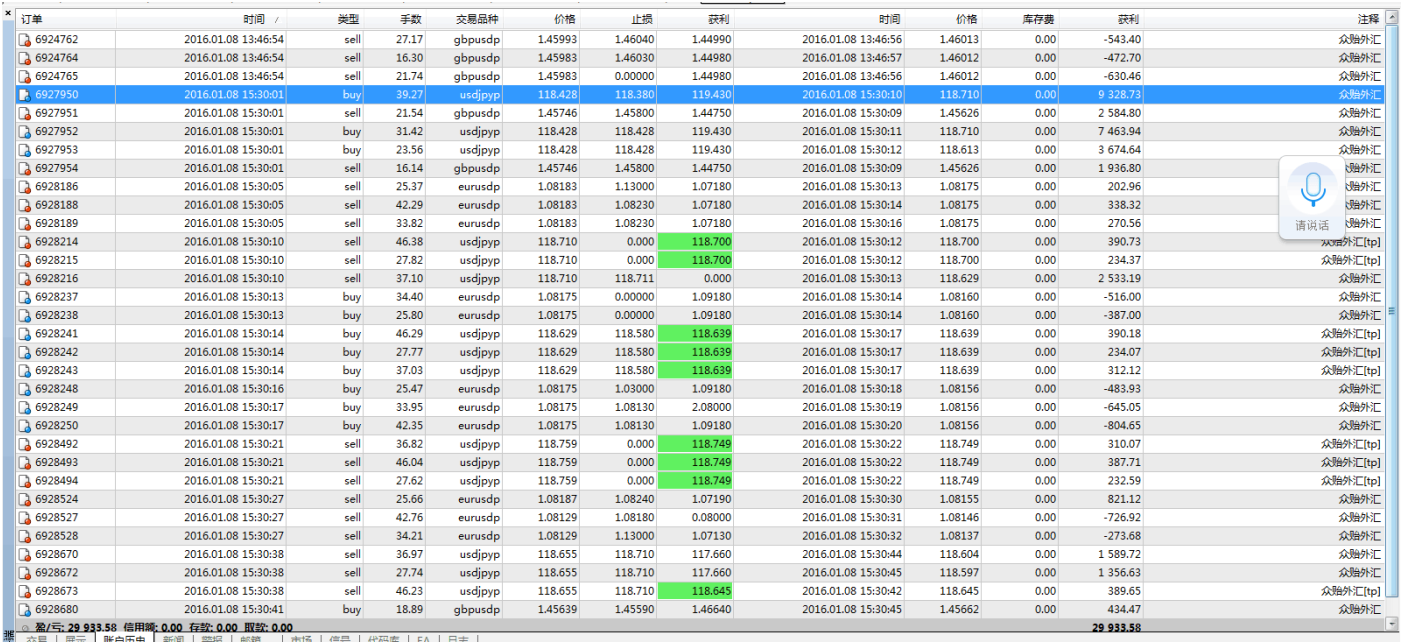Click the gbpusdp symbol of order 6928680
The width and height of the screenshot is (1403, 644).
(x=476, y=609)
